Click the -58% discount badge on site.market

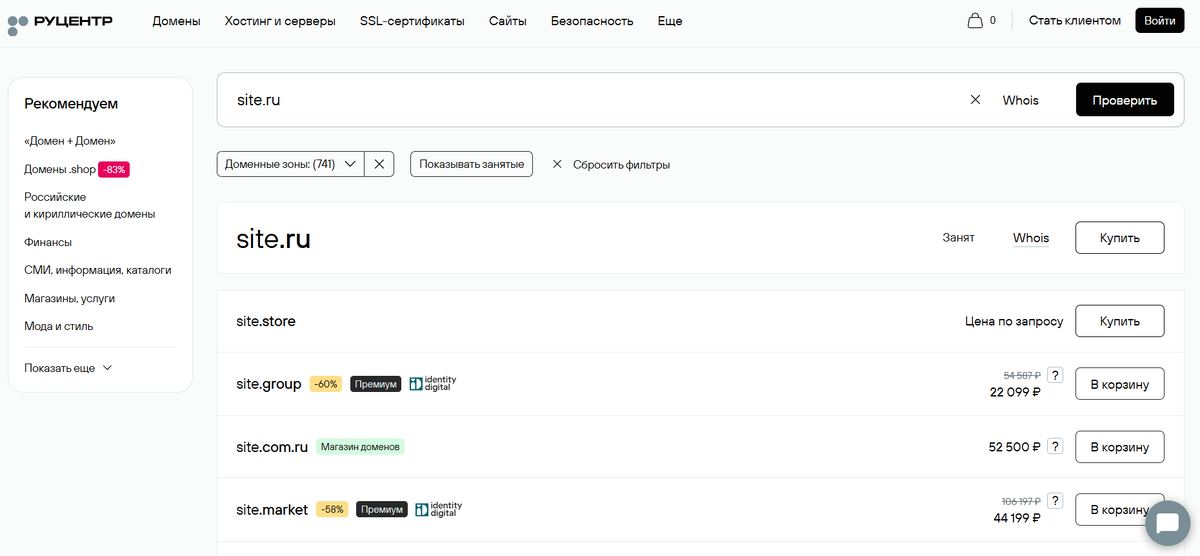pyautogui.click(x=332, y=509)
